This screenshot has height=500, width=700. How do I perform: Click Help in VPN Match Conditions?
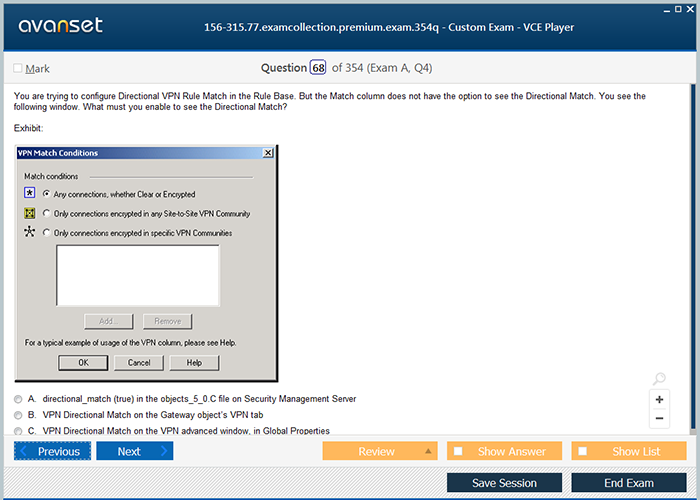click(x=194, y=362)
